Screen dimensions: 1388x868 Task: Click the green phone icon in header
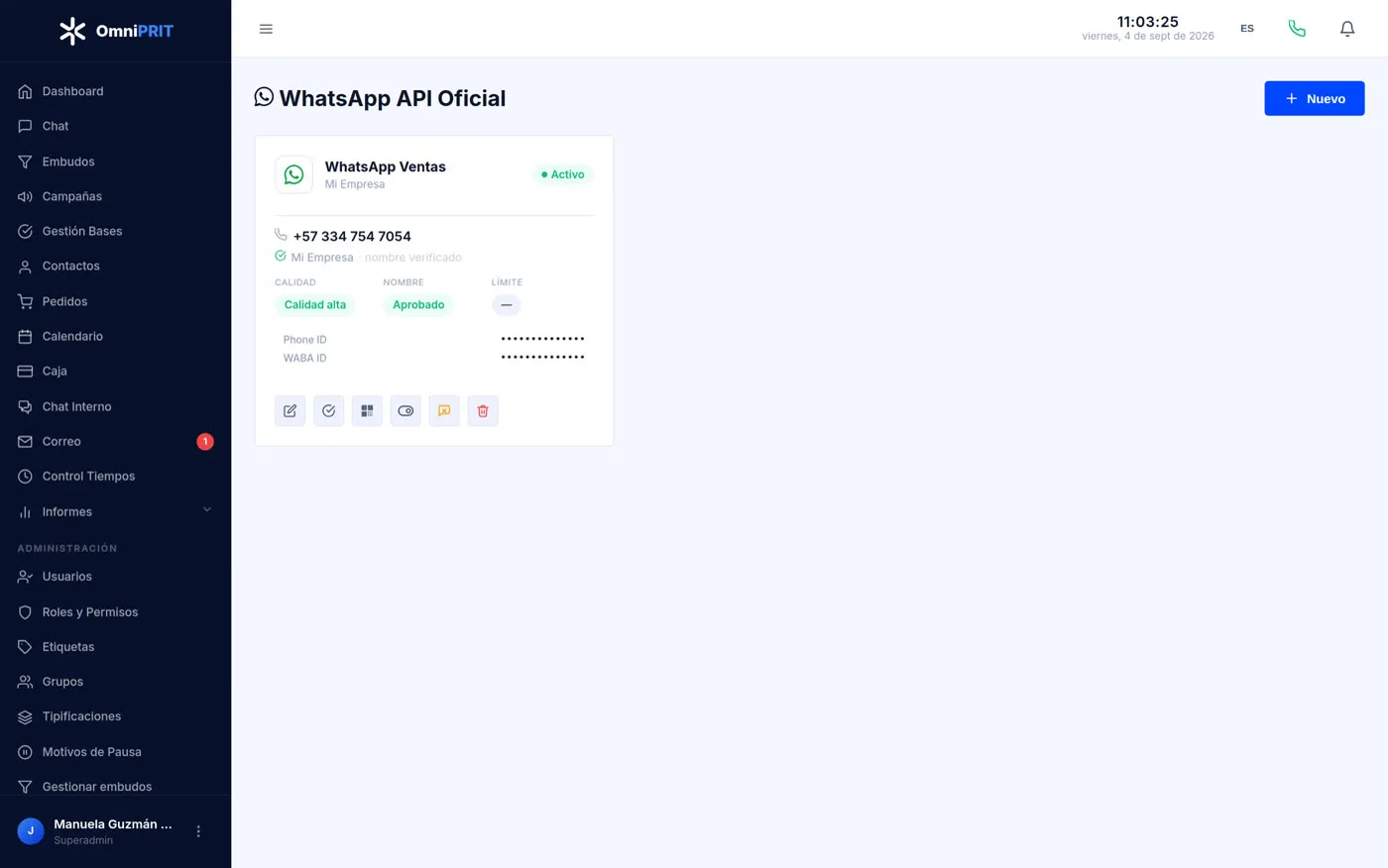pos(1297,29)
